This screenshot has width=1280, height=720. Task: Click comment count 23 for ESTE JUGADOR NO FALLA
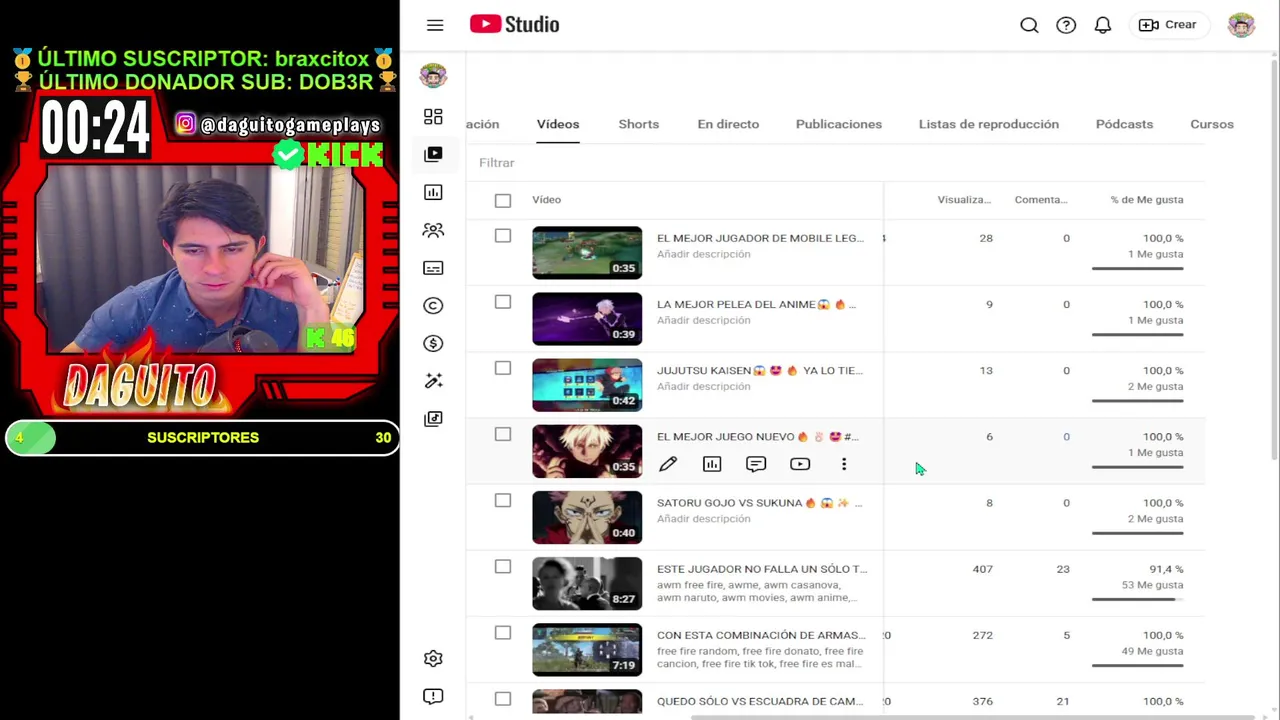pyautogui.click(x=1063, y=569)
